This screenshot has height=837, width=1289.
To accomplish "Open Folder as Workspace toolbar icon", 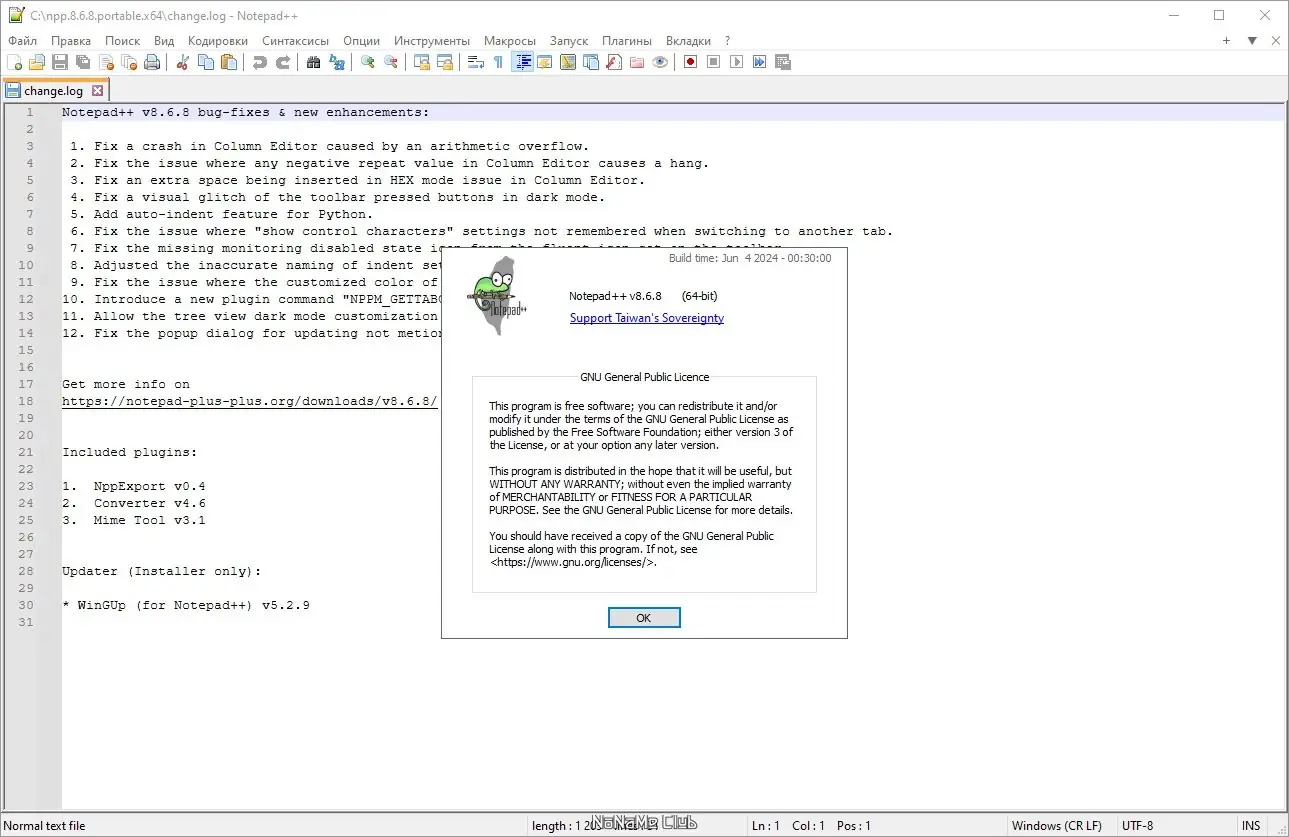I will click(637, 62).
